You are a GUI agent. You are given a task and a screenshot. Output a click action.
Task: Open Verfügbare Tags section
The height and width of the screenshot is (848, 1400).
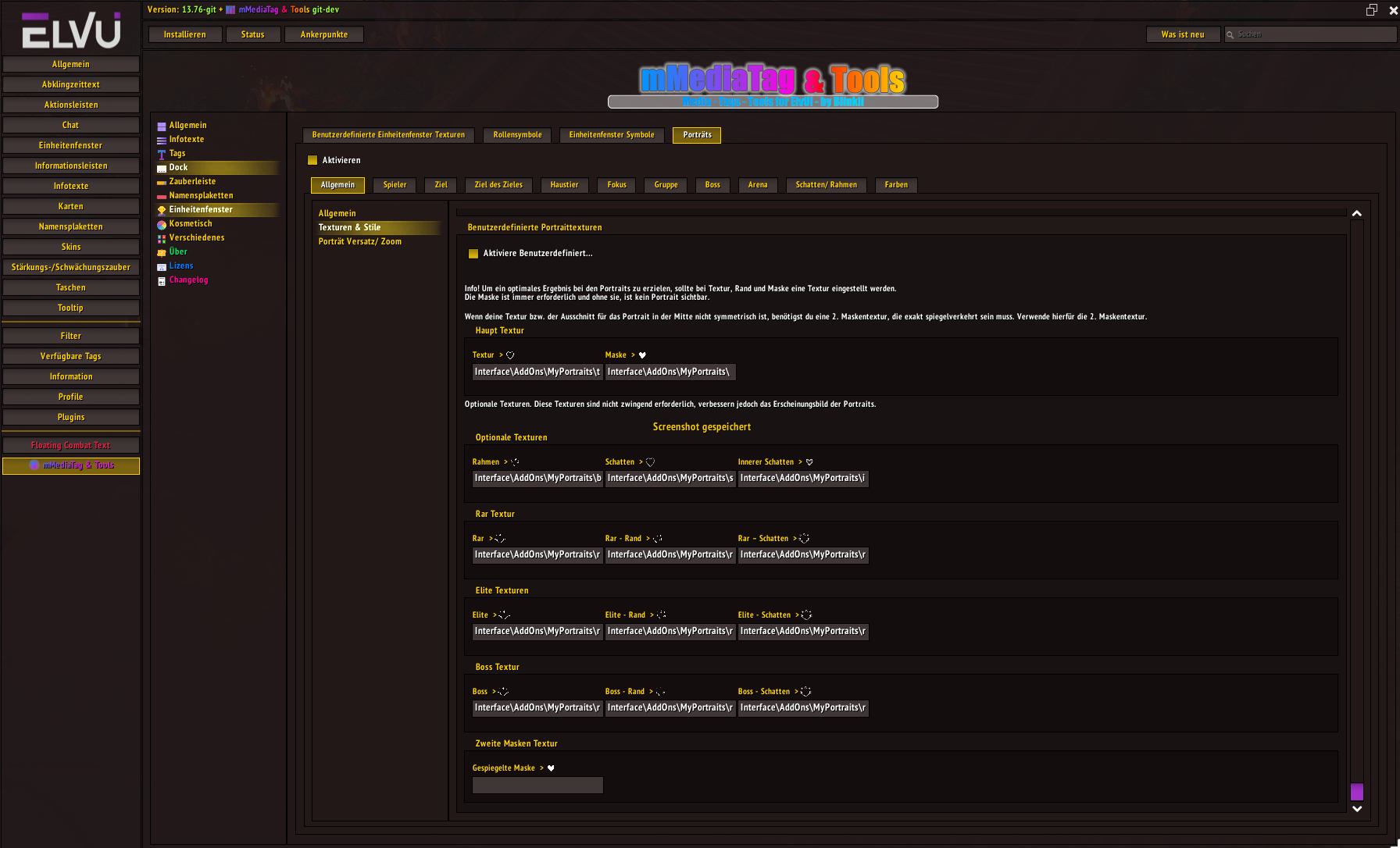click(x=71, y=356)
